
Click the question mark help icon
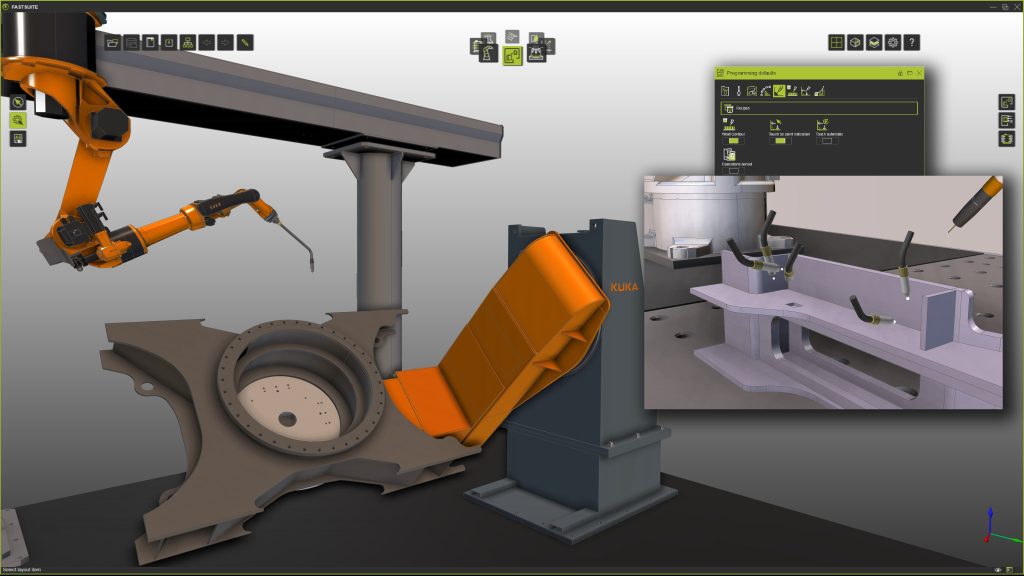coord(912,42)
